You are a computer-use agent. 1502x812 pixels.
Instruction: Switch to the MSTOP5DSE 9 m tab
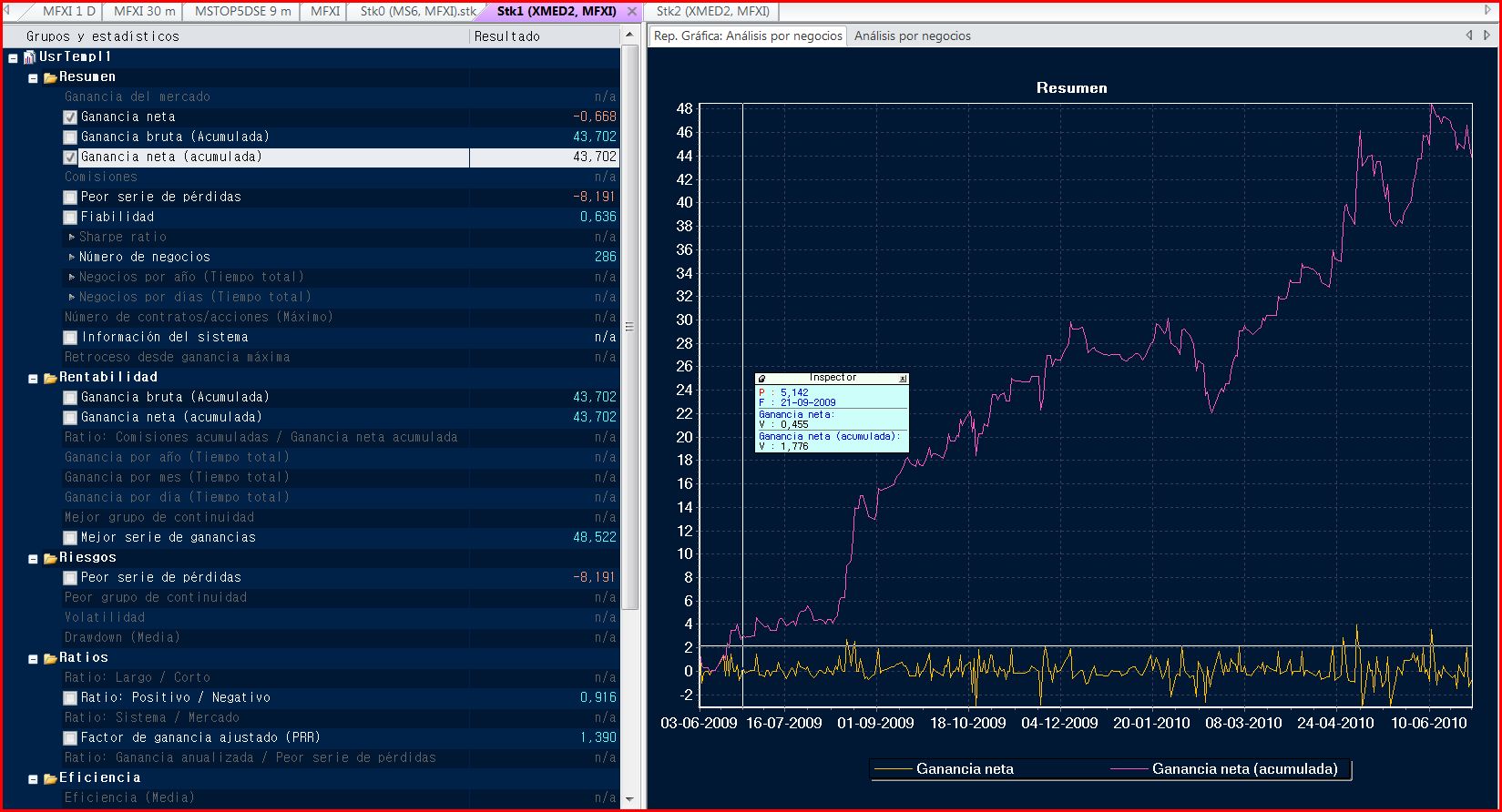tap(242, 12)
